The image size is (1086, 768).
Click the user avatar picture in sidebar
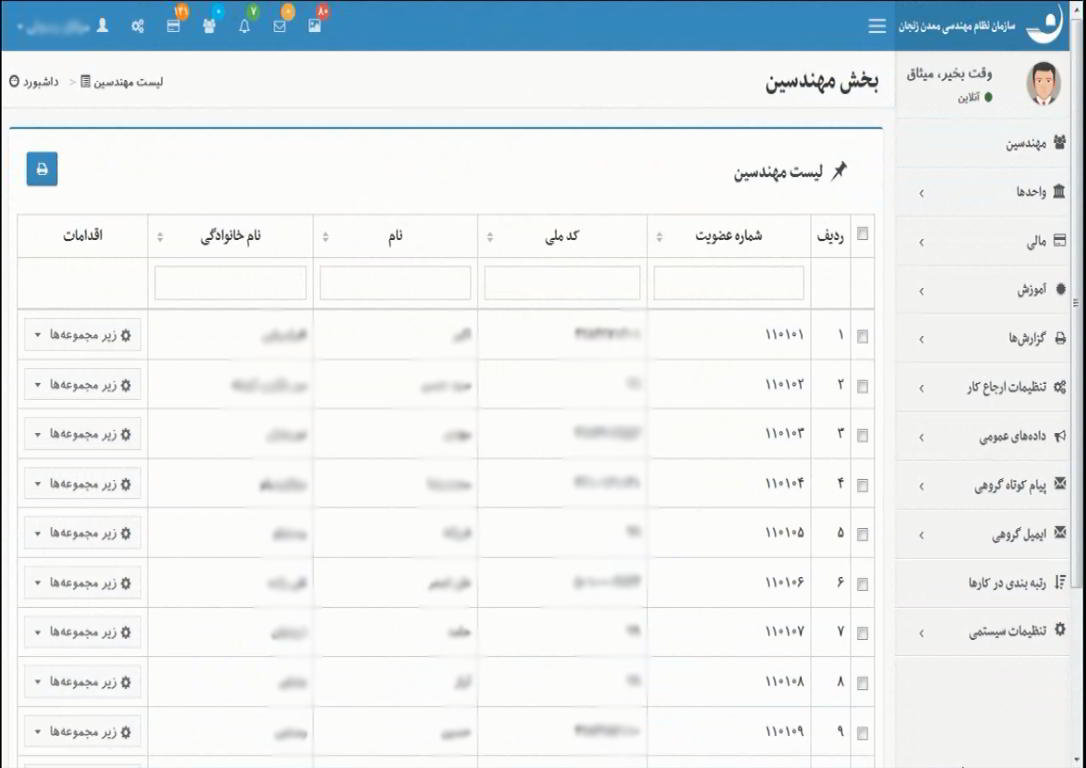click(x=1043, y=84)
